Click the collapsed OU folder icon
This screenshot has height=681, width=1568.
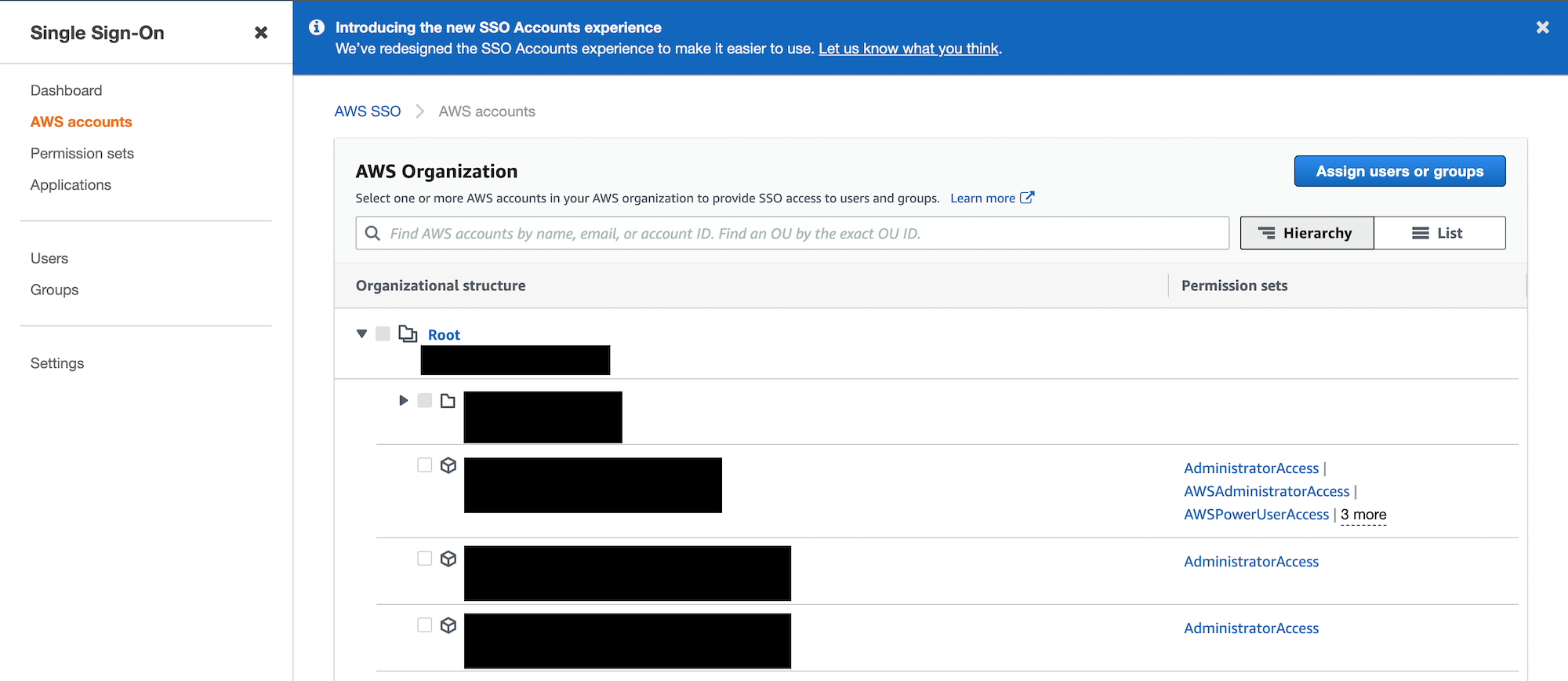[448, 401]
